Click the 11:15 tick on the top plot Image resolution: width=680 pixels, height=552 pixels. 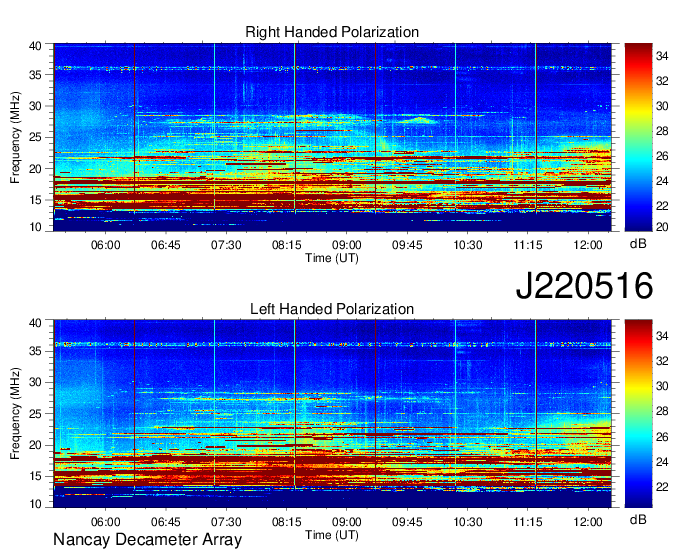click(528, 245)
